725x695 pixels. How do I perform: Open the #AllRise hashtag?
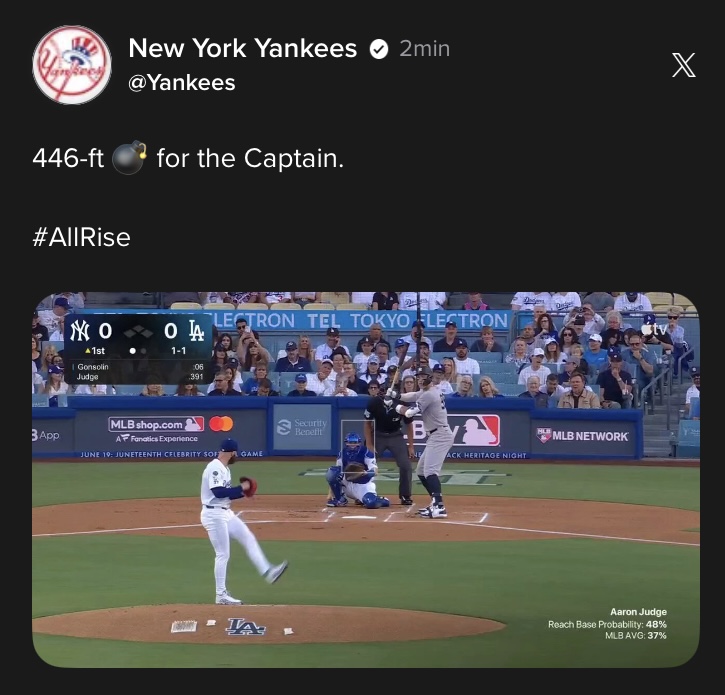pyautogui.click(x=82, y=237)
